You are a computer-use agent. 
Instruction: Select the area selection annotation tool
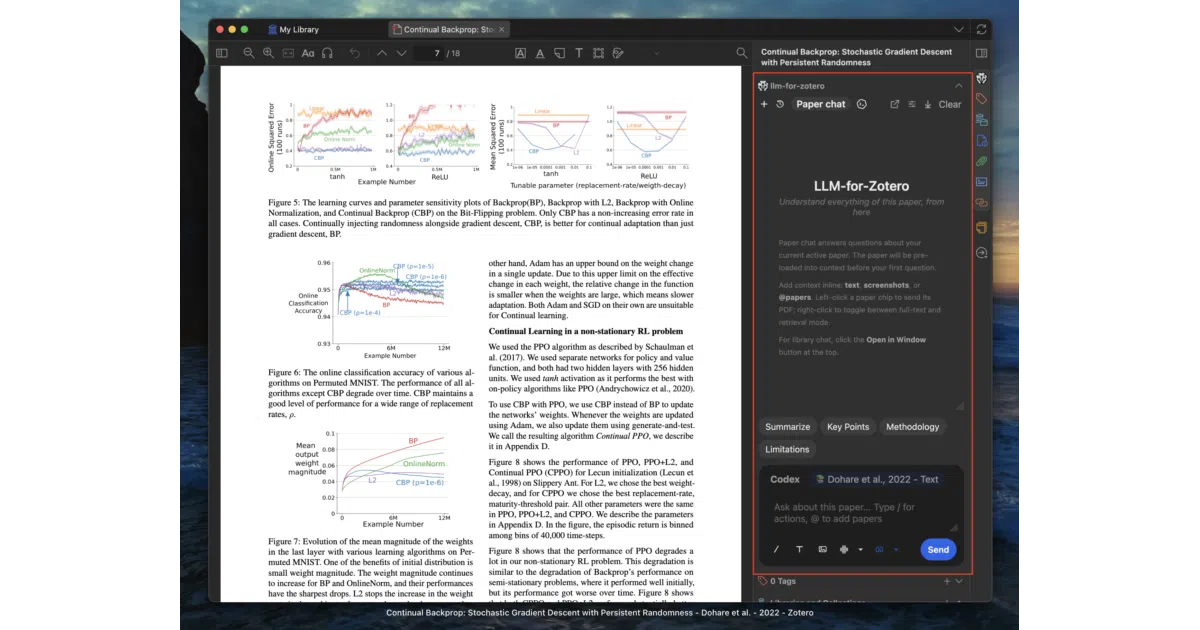(x=599, y=53)
